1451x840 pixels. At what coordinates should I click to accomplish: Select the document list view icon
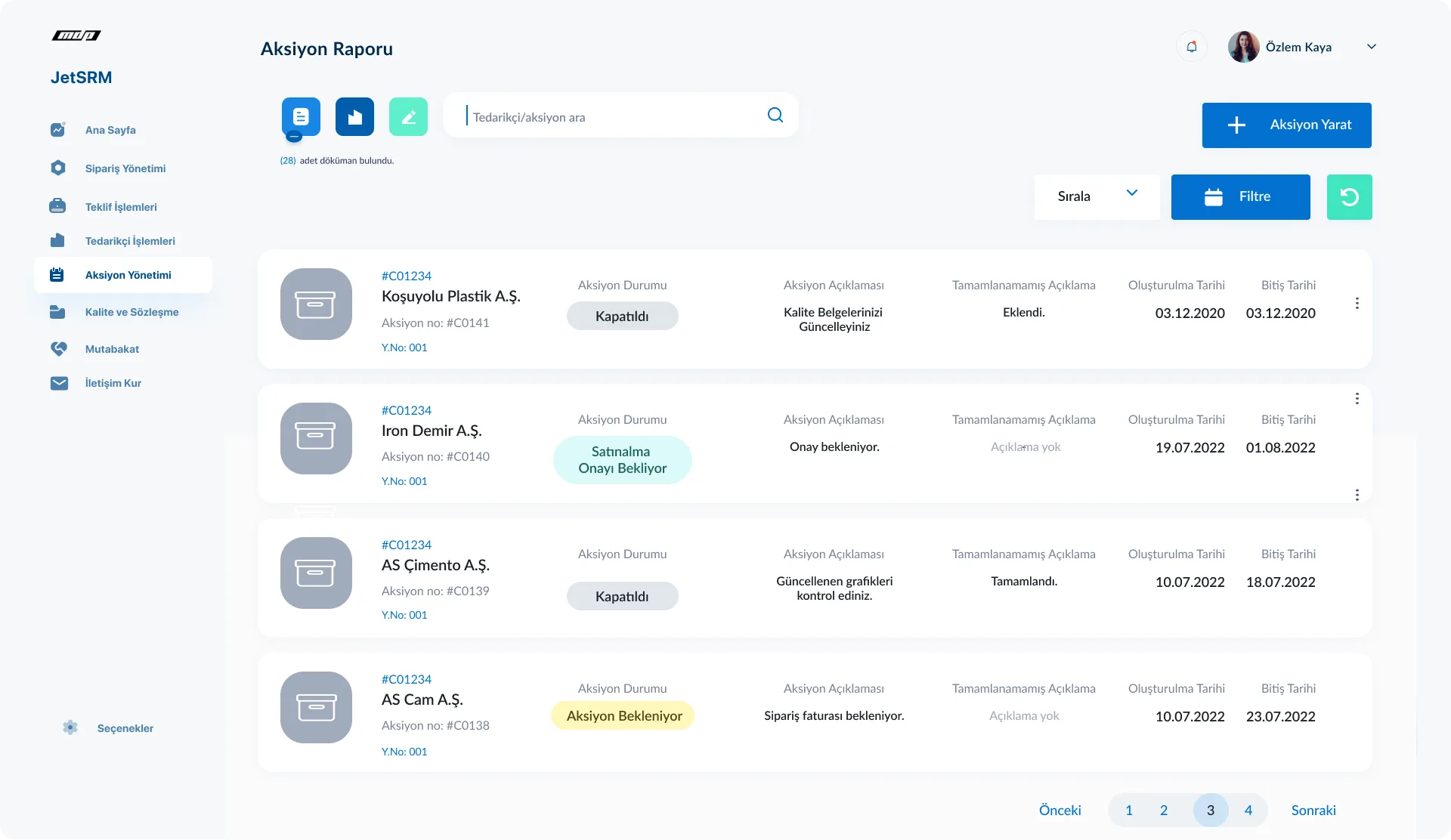coord(301,116)
